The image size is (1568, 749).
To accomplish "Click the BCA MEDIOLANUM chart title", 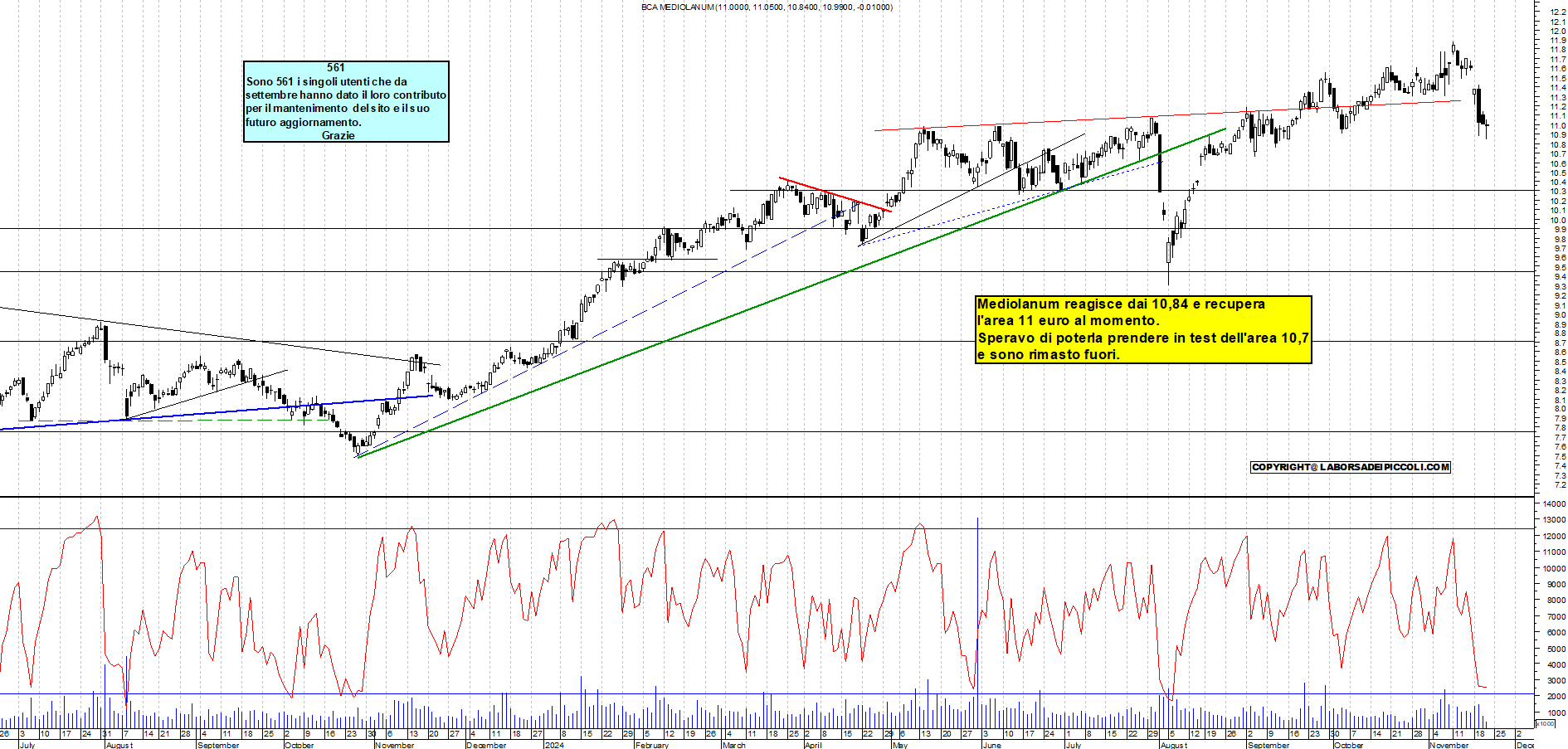I will pyautogui.click(x=767, y=7).
